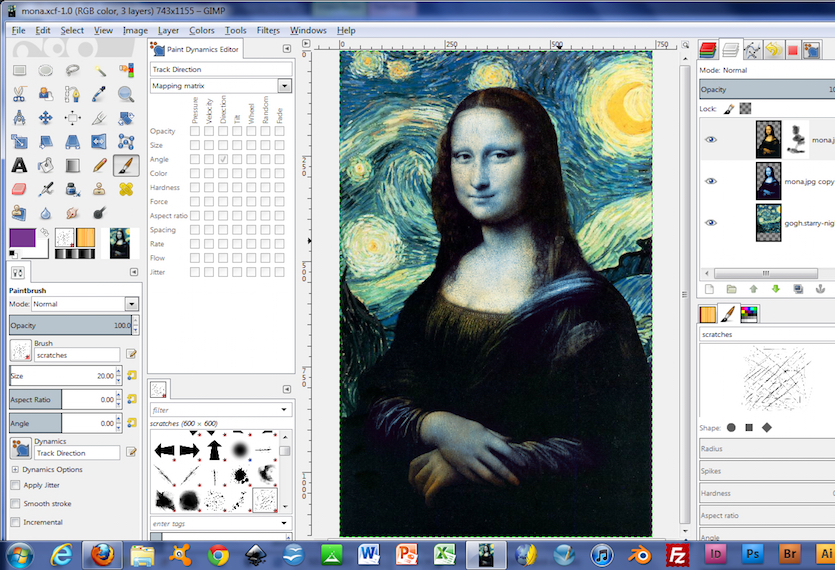Open the Paths tab icon
Viewport: 835px width, 570px height.
[752, 51]
